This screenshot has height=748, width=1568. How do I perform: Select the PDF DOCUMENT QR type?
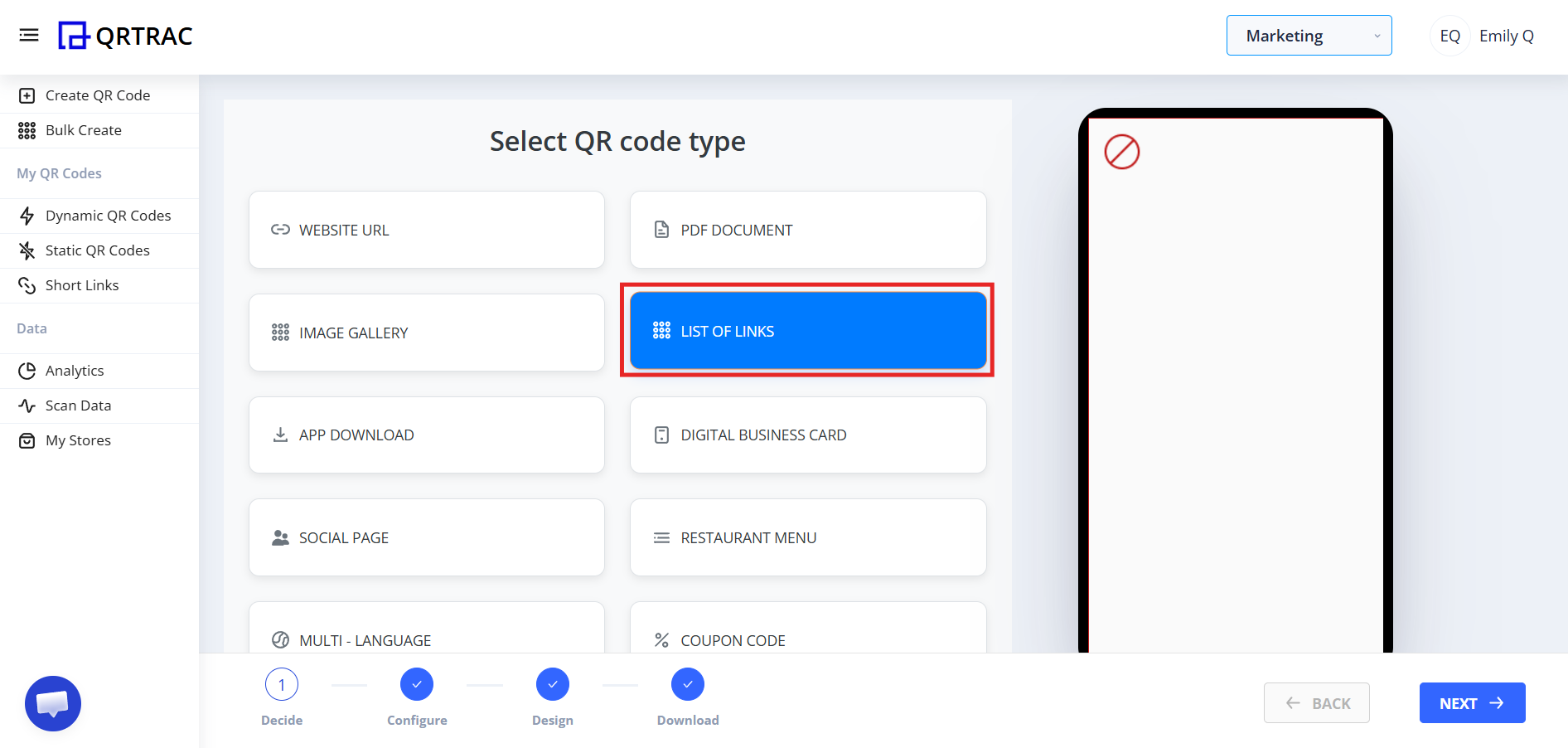807,230
